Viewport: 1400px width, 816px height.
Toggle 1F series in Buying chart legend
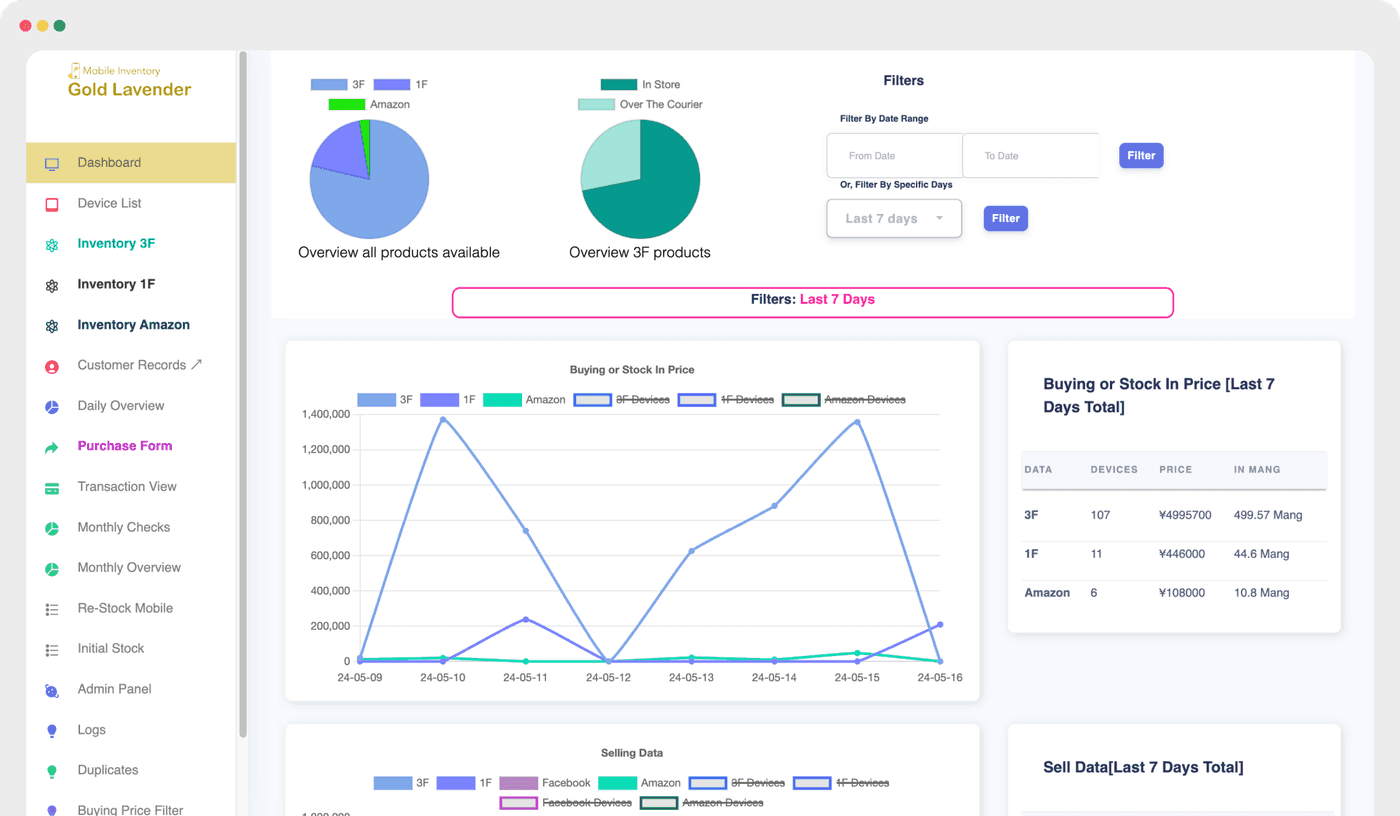448,400
